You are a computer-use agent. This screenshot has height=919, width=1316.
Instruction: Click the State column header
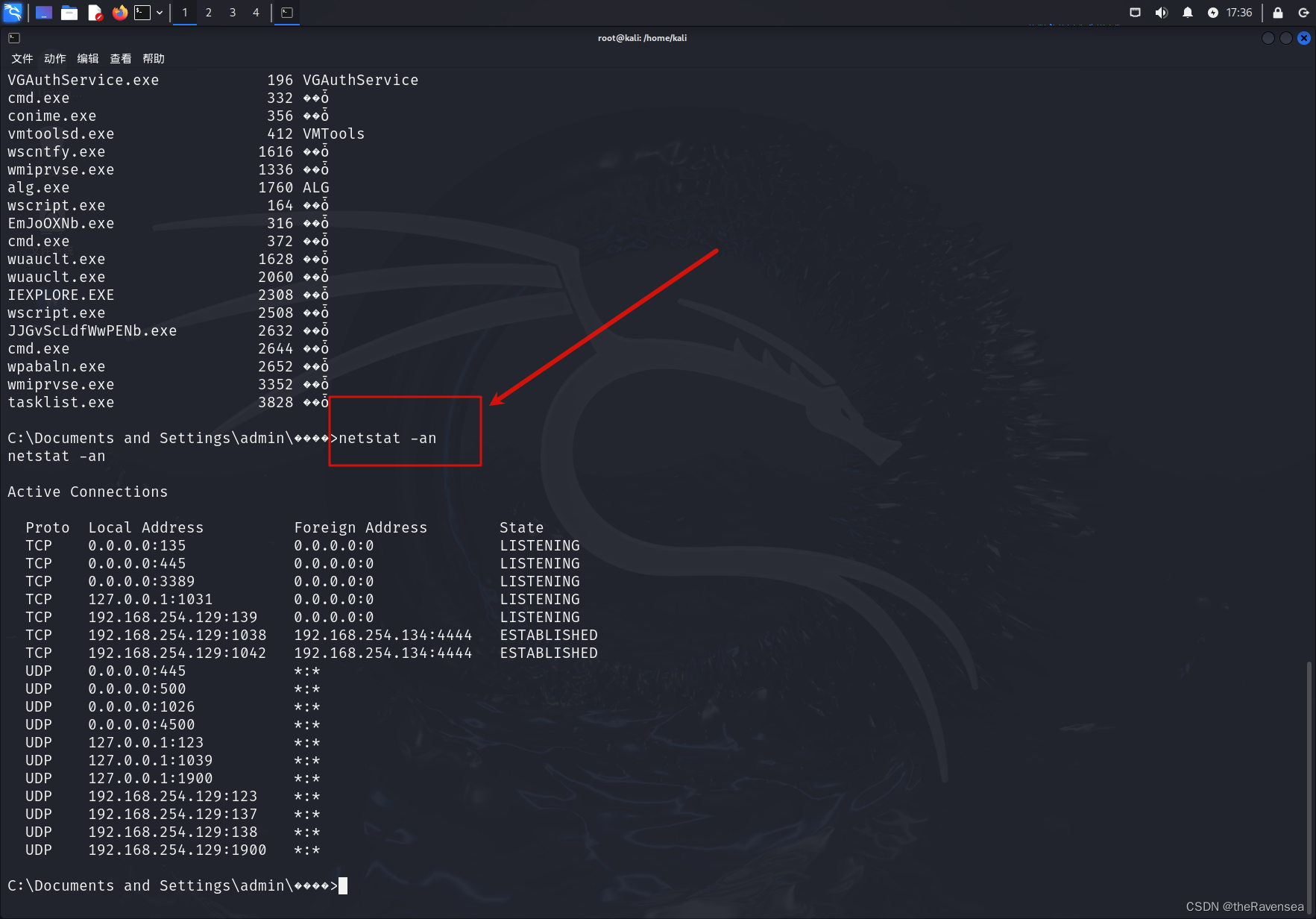(522, 527)
